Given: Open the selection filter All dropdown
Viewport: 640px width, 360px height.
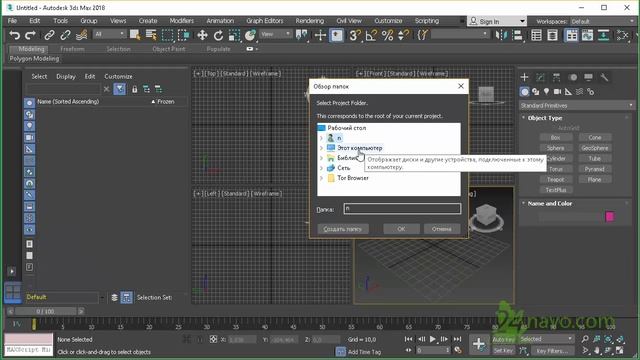Looking at the screenshot, I should (x=109, y=34).
